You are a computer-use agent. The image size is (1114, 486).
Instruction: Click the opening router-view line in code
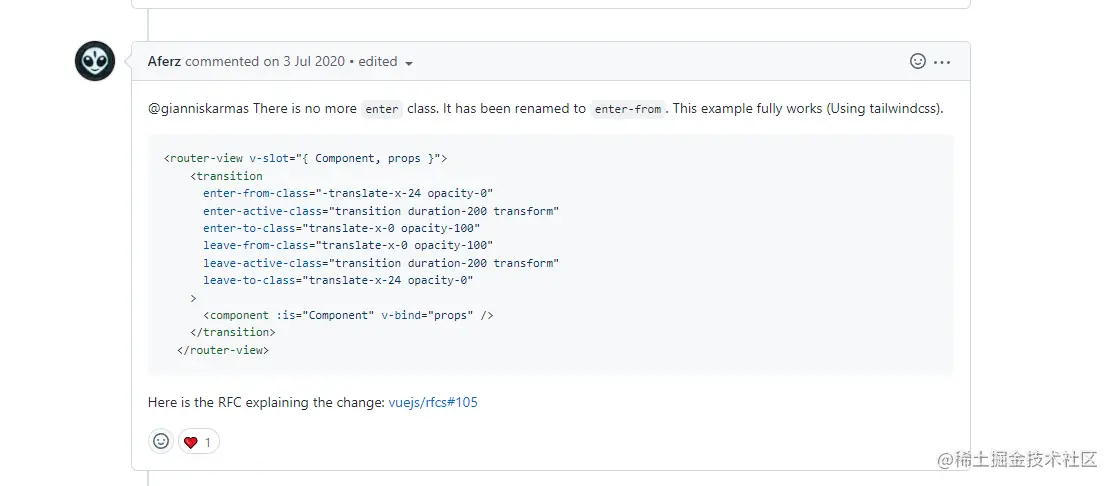click(305, 158)
